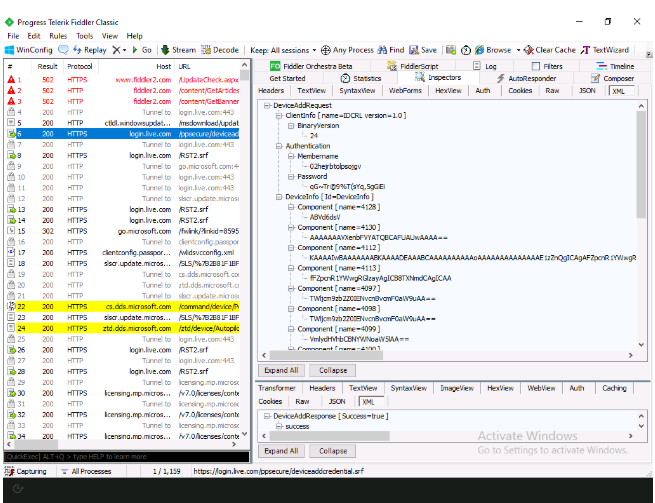Select response ImageView inspector tab
This screenshot has height=503, width=655.
point(457,388)
